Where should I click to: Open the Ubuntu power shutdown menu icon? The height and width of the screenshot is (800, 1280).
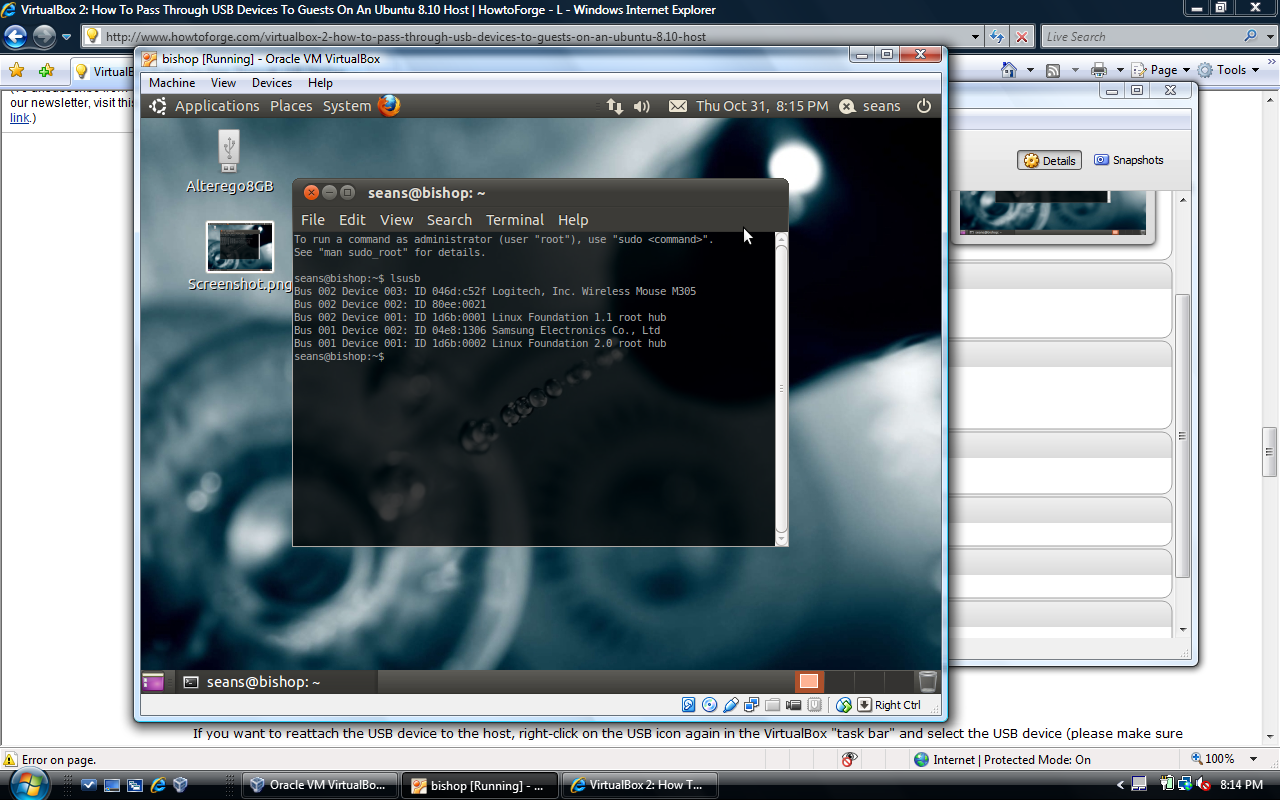click(923, 106)
